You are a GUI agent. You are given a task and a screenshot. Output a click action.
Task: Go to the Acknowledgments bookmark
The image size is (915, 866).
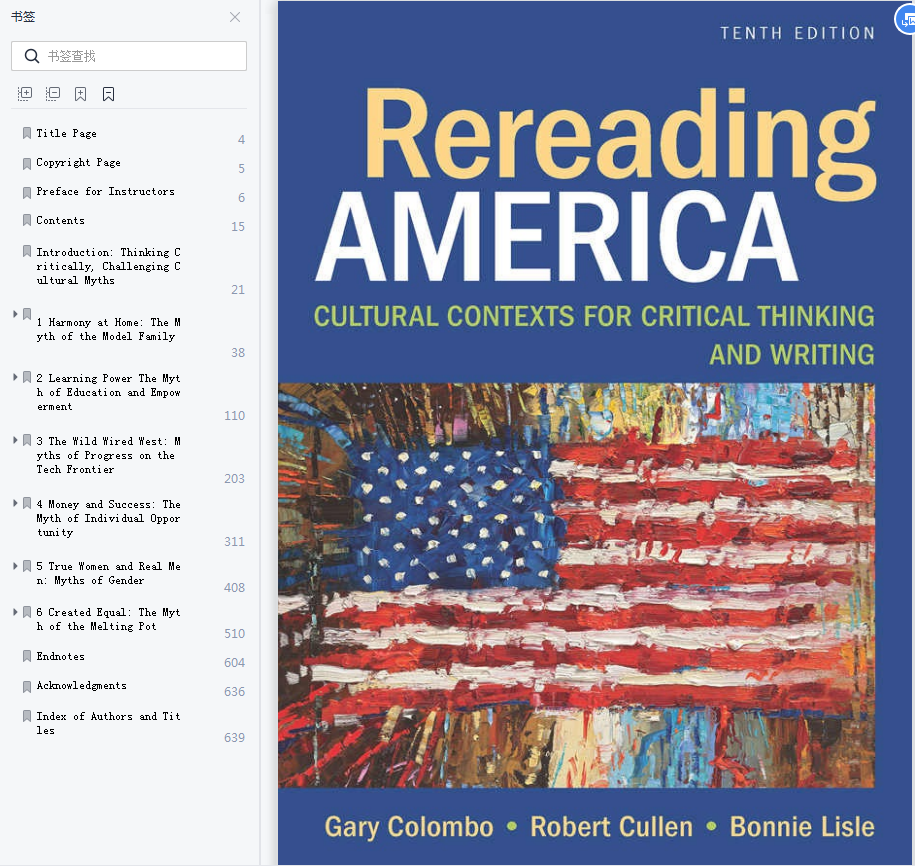(81, 686)
